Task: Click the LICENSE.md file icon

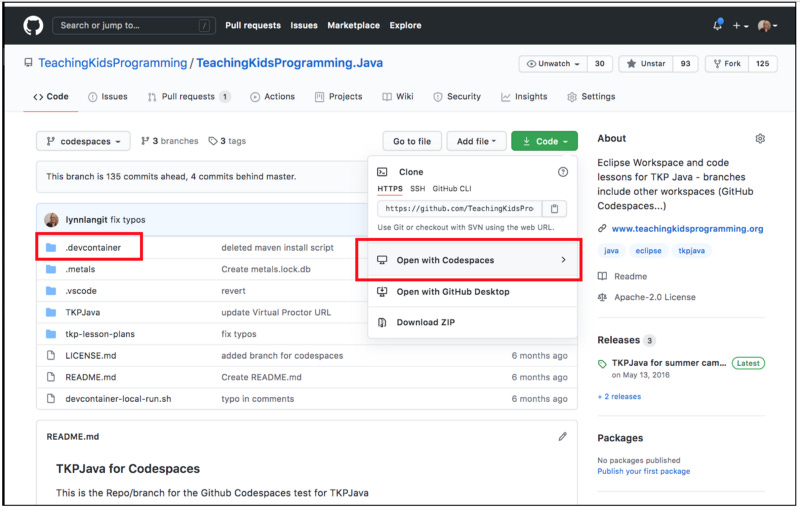Action: click(51, 355)
